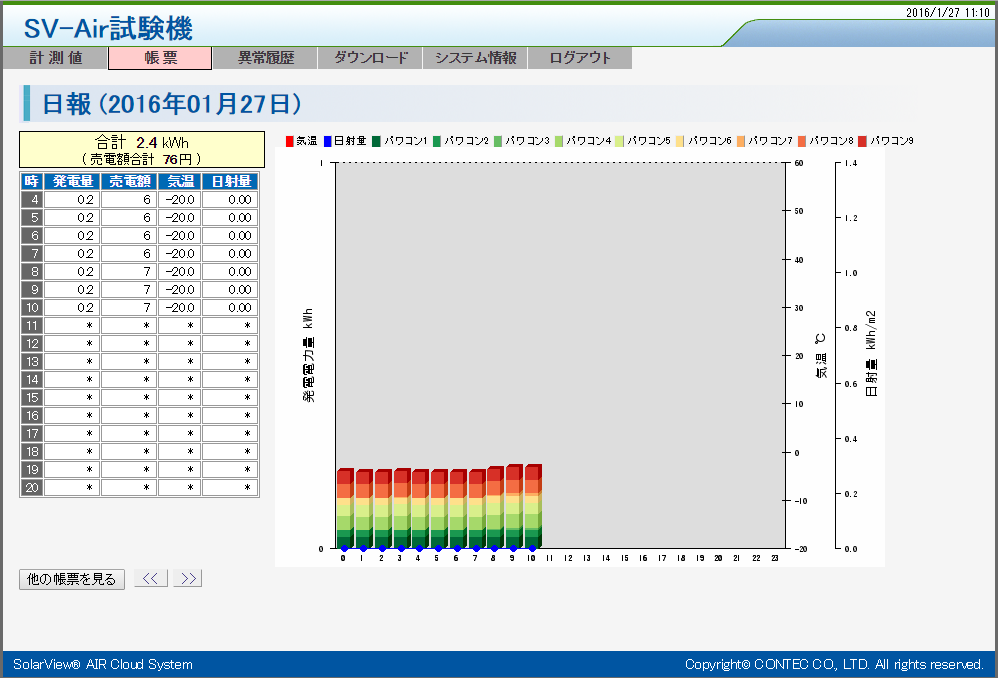Click the パワコン9 legend color swatch
Viewport: 998px width, 678px height.
pyautogui.click(x=863, y=141)
